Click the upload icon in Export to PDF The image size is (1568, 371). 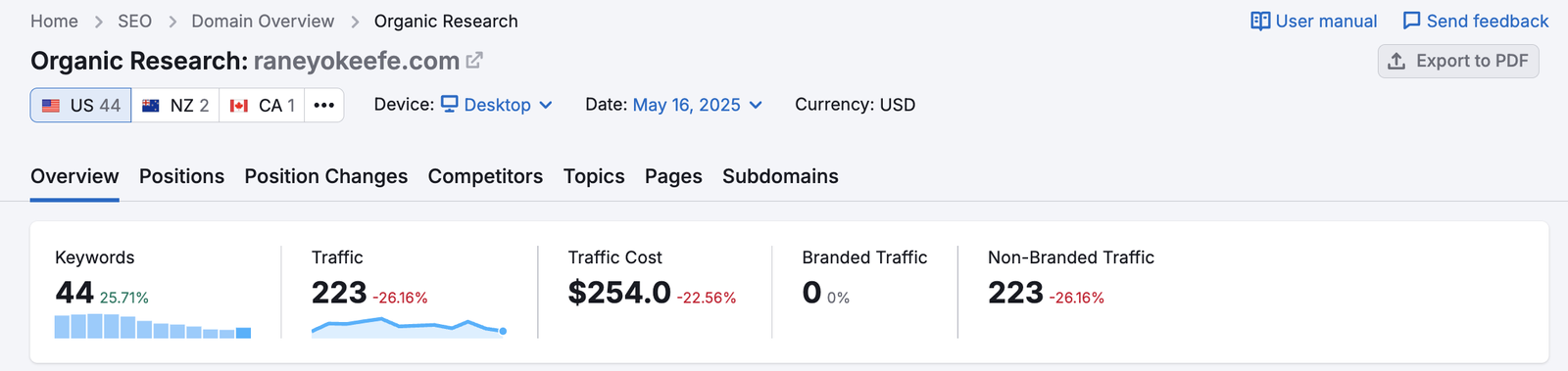[x=1396, y=61]
